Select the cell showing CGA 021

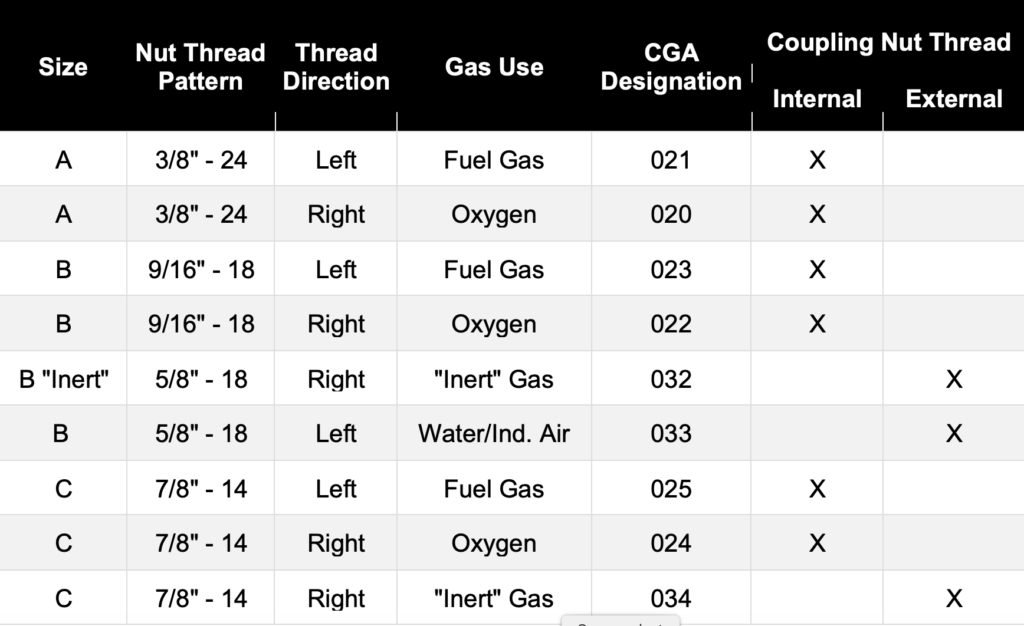[x=671, y=159]
